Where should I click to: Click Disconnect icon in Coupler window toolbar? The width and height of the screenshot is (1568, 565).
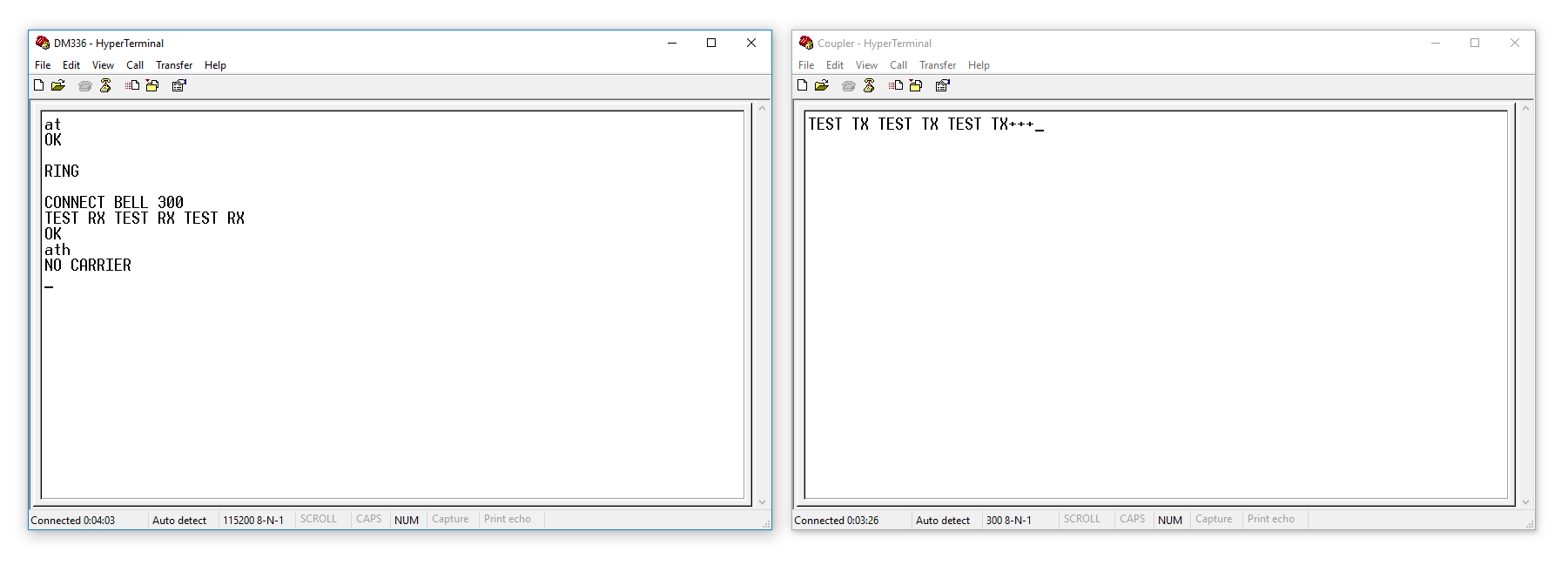[x=869, y=85]
